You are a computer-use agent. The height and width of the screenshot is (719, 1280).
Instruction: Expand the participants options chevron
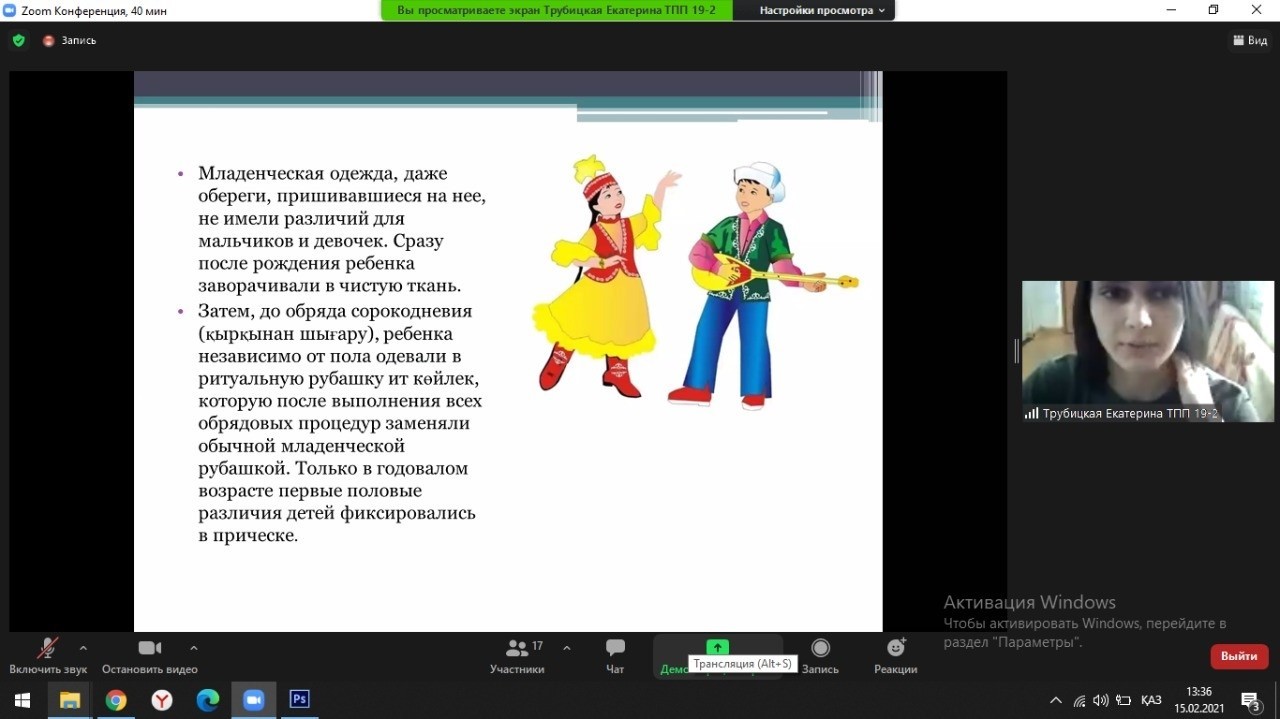coord(567,647)
